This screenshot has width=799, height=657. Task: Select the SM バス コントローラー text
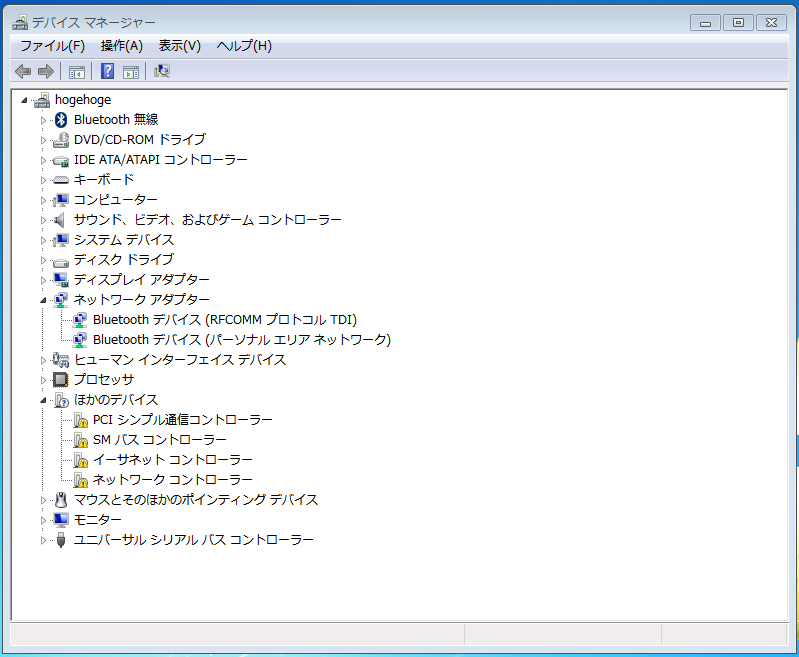[159, 440]
